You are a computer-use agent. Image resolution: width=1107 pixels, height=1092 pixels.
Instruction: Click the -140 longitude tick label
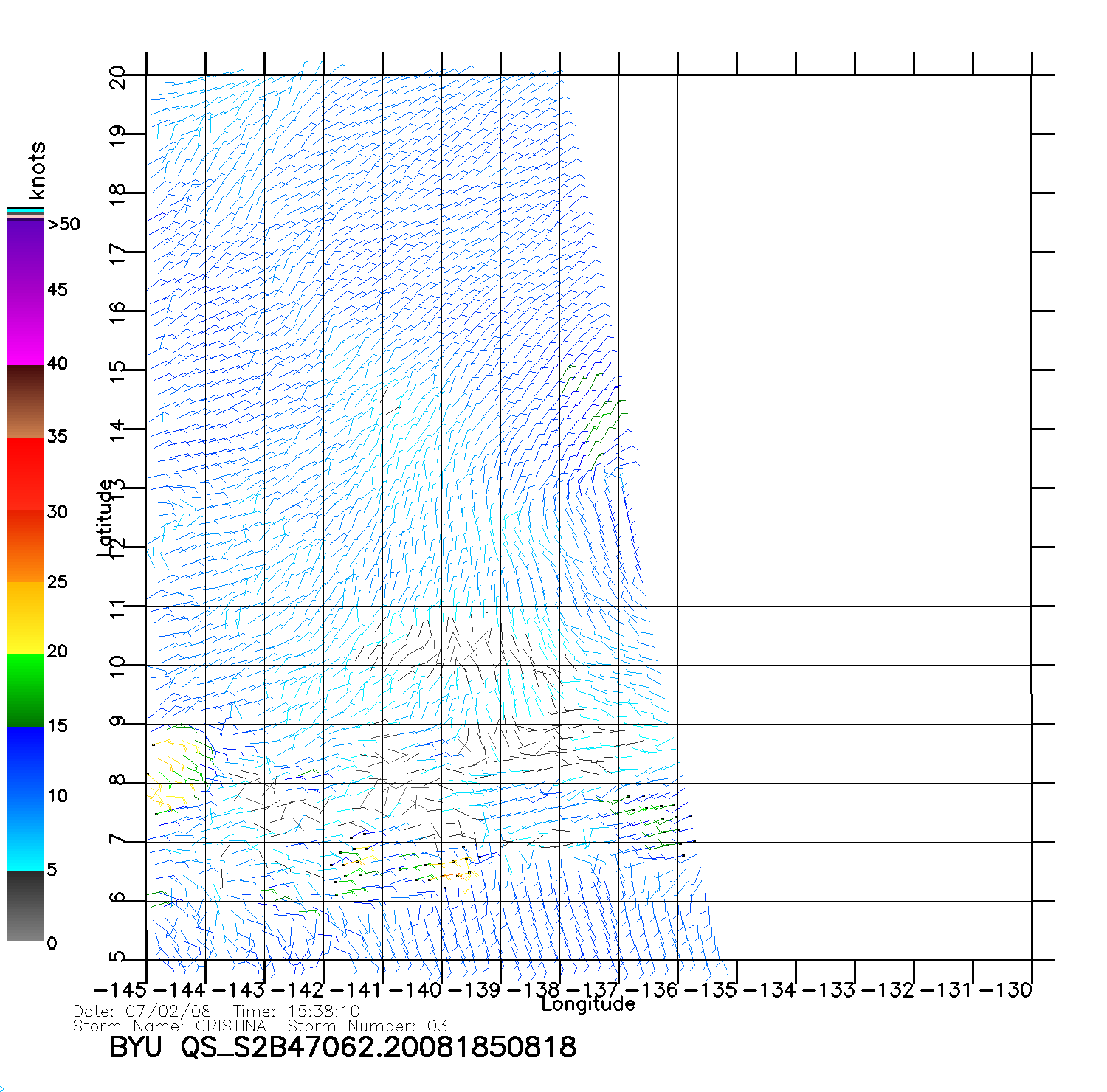(x=415, y=990)
